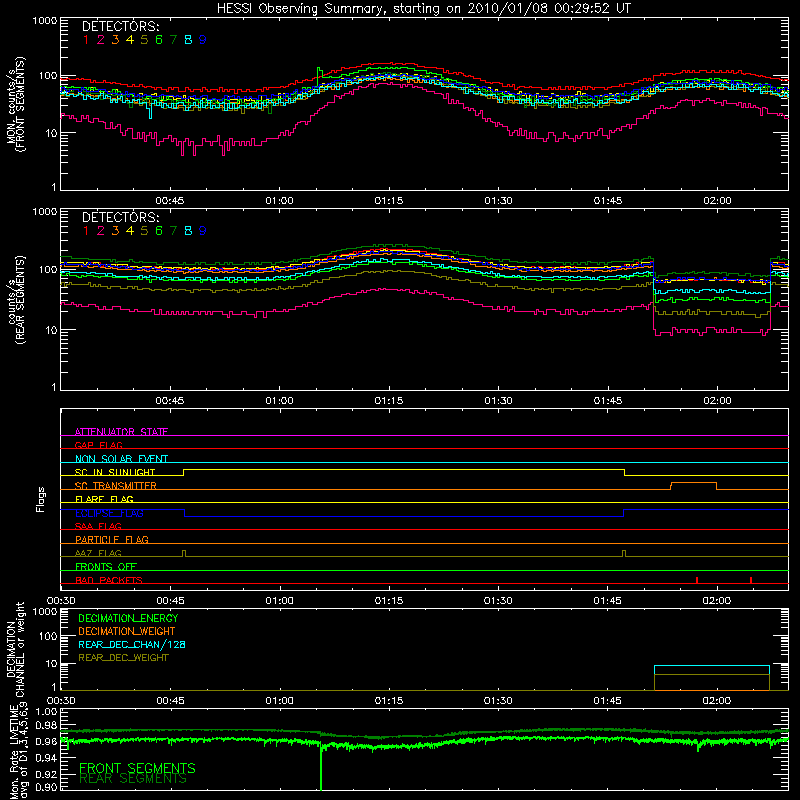Image resolution: width=800 pixels, height=800 pixels.
Task: Click the ECLIPSE_FLAG label
Action: pyautogui.click(x=109, y=513)
